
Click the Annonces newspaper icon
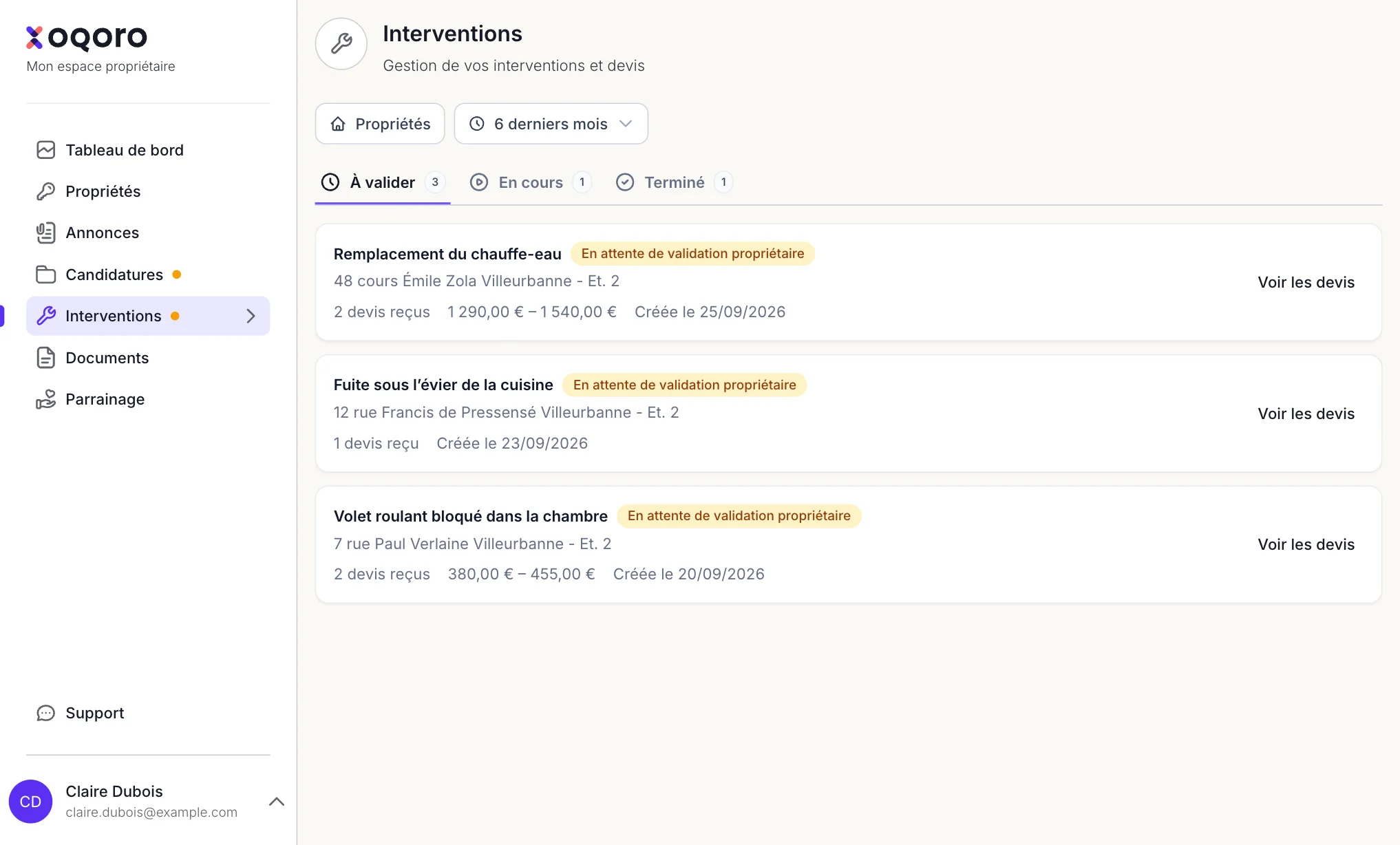[45, 233]
